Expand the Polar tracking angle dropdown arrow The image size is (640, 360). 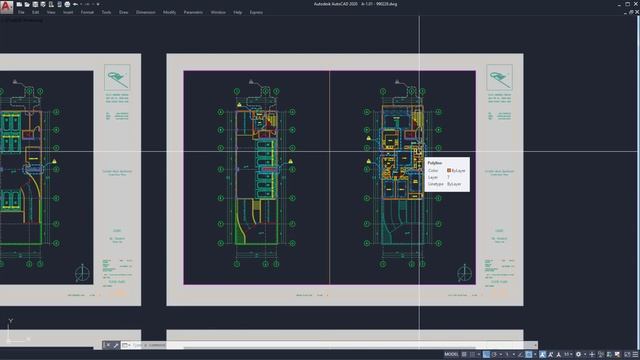click(500, 355)
